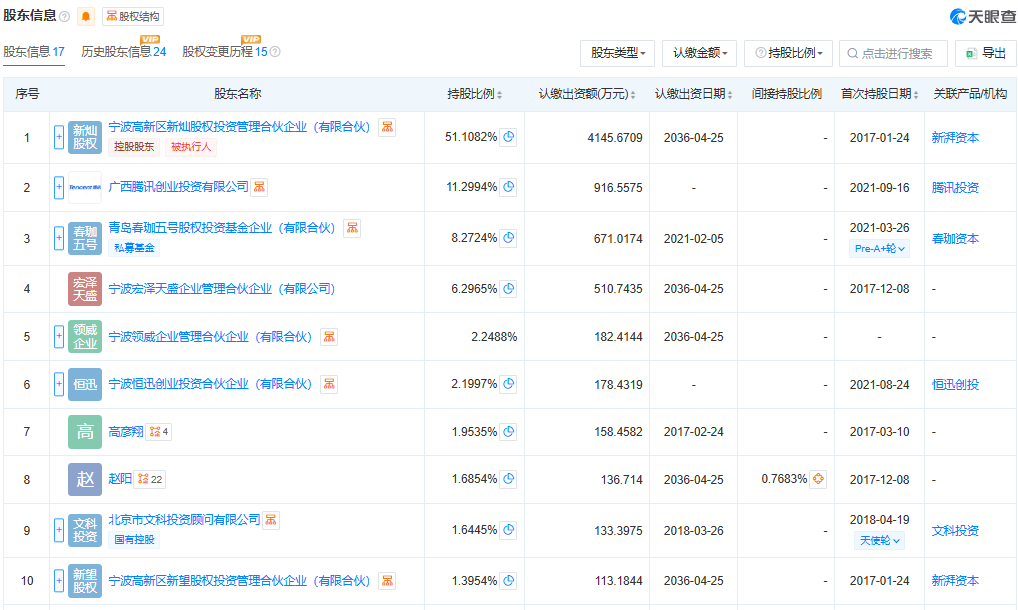This screenshot has width=1018, height=610.
Task: Open the 持股比例 dropdown filter
Action: [789, 53]
